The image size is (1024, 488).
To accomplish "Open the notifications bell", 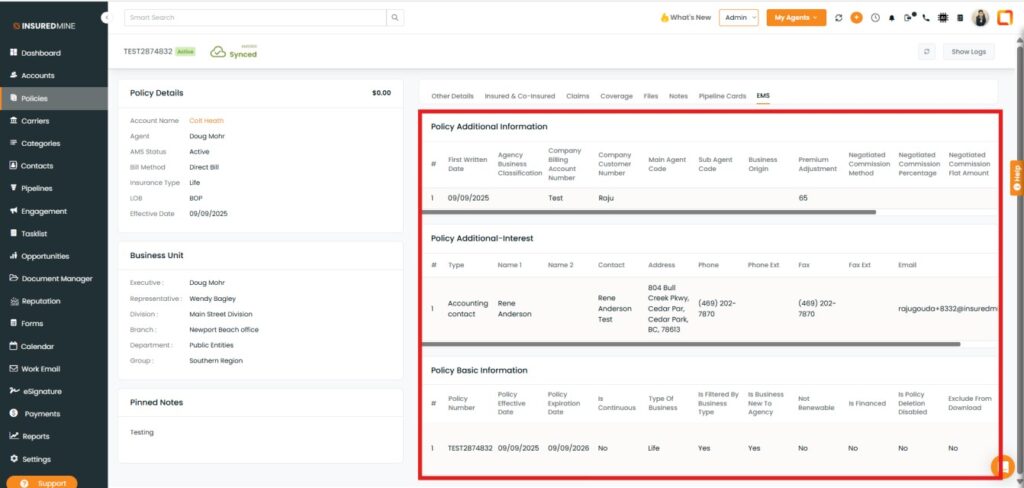I will point(892,18).
